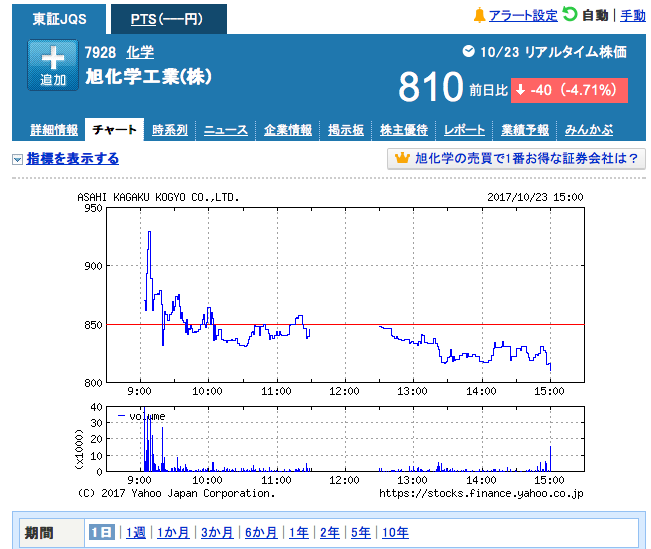Click the 10/23 リアルタイム株価 label
This screenshot has height=549, width=651.
553,52
